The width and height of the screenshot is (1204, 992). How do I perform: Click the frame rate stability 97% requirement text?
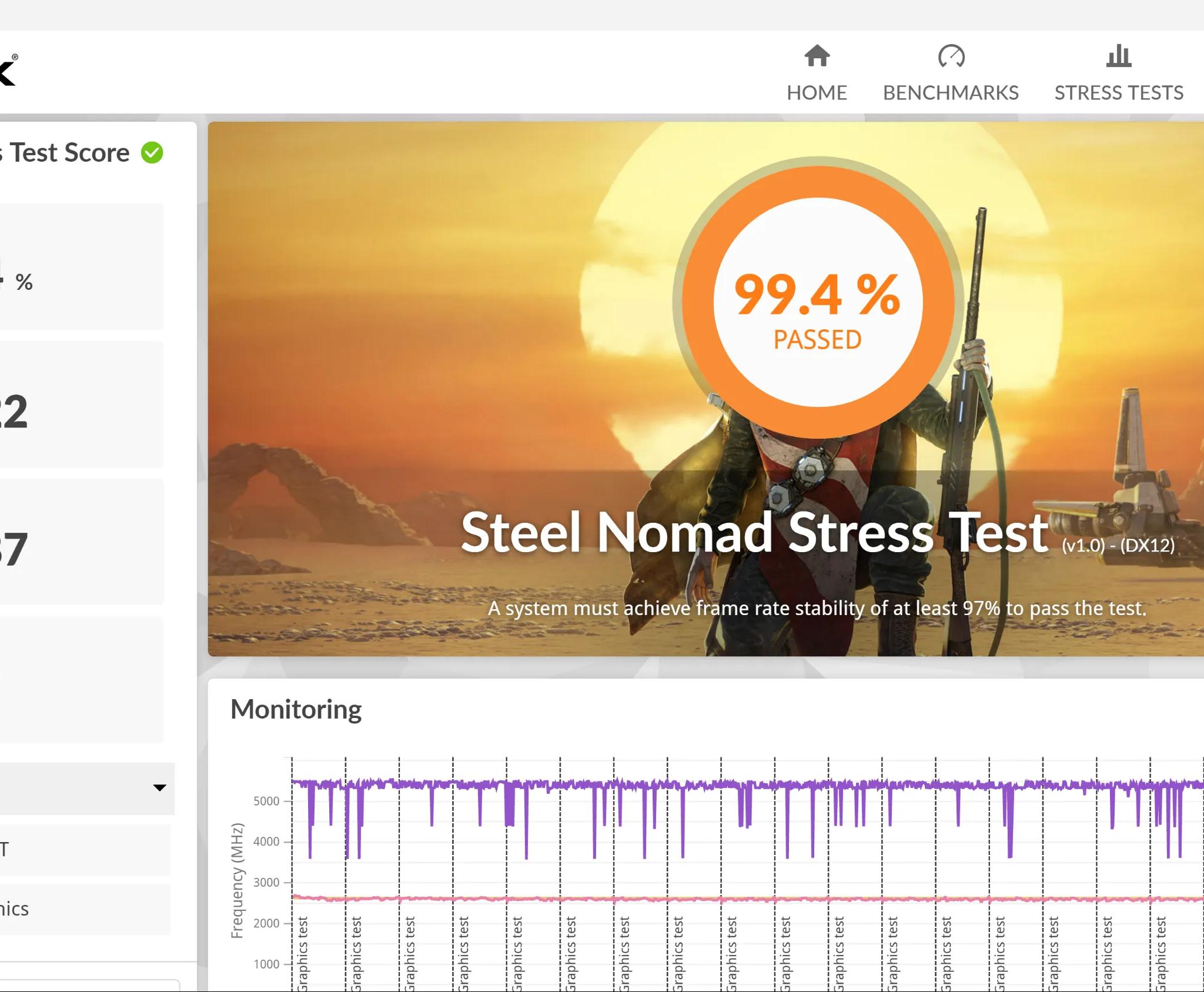click(817, 608)
